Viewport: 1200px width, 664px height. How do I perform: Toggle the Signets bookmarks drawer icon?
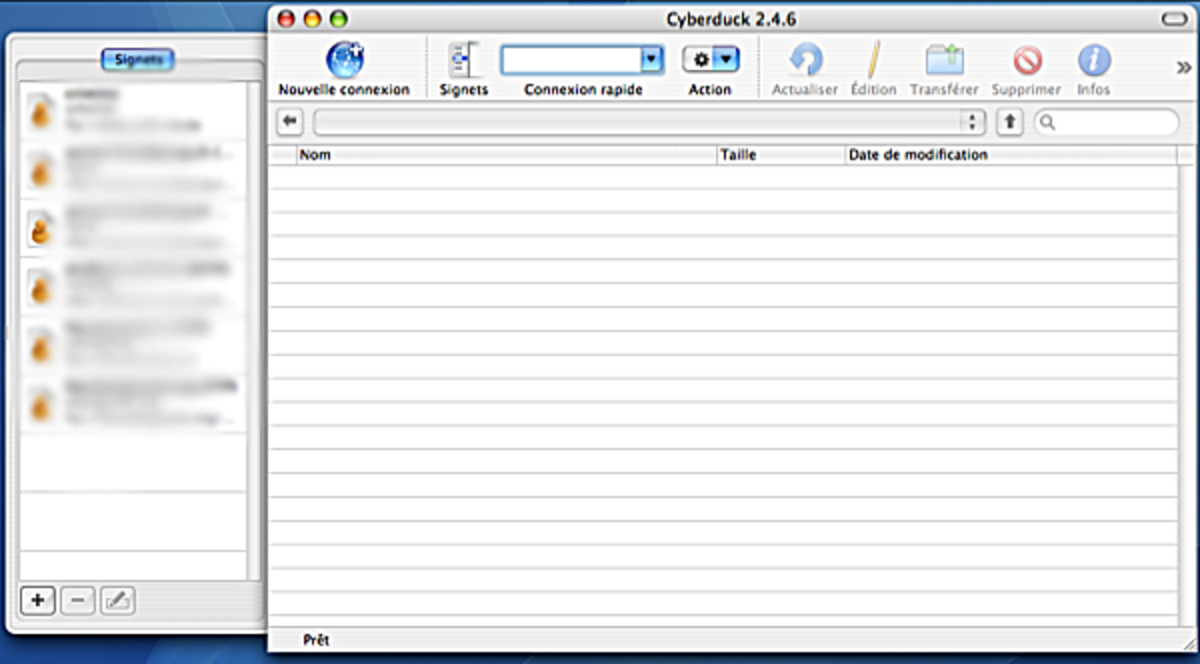point(464,60)
